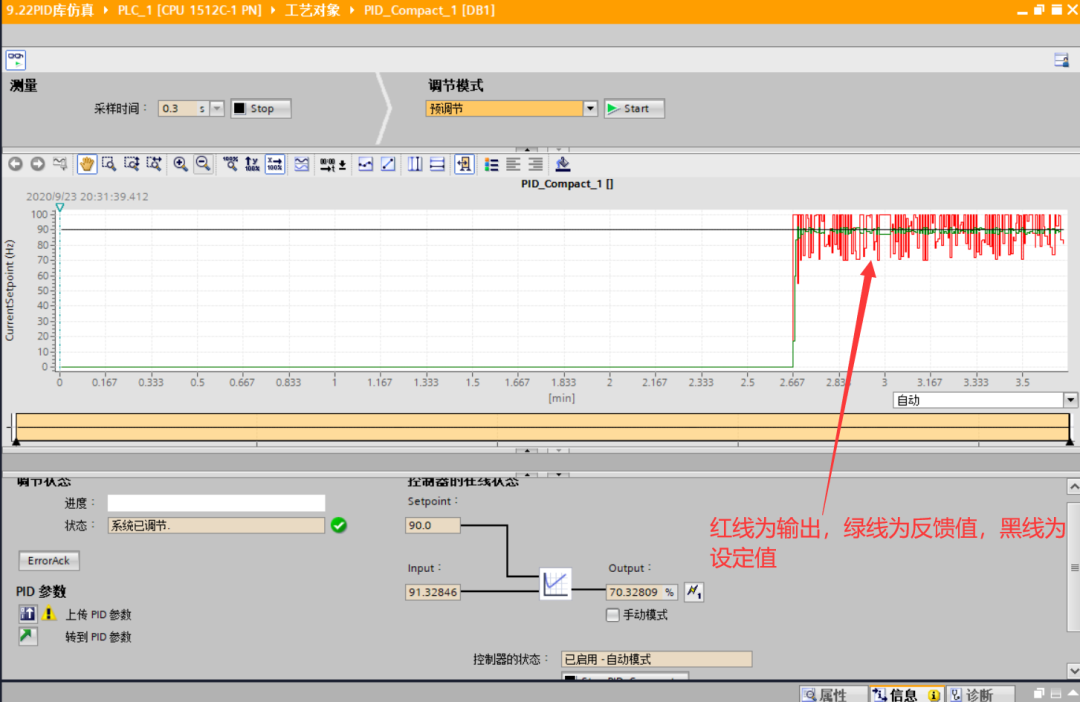Click the Input value 91.32846 field
Screen dimensions: 1080x702
tap(433, 592)
